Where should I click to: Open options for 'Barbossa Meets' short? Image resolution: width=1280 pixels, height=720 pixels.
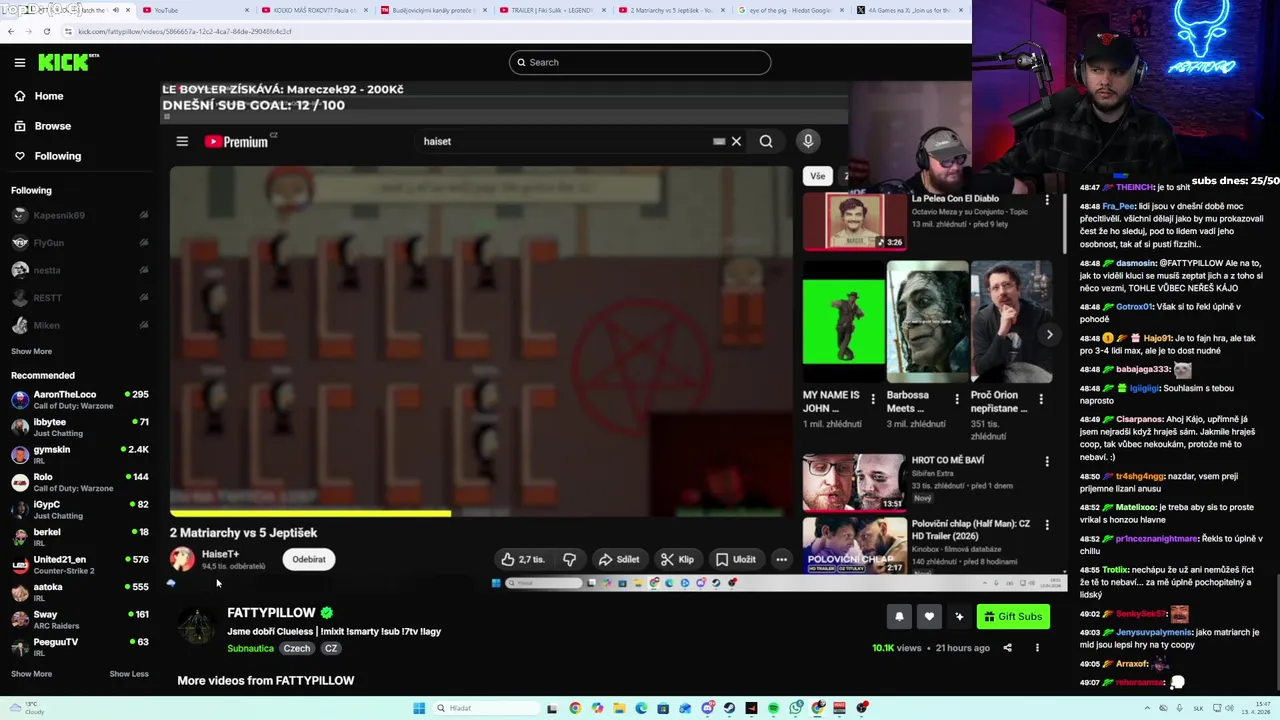[957, 399]
